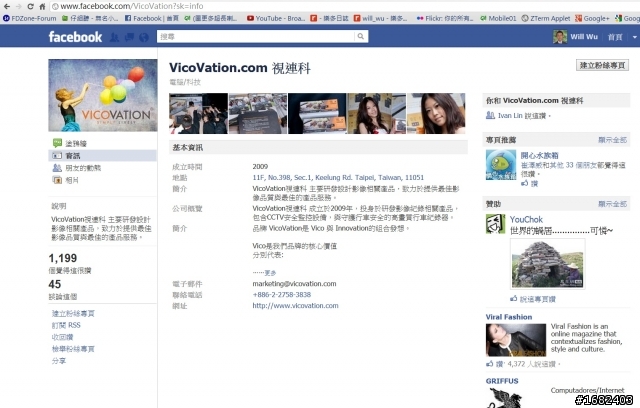Screen dimensions: 640x408
Task: Show all recommended pages link
Action: (x=612, y=140)
